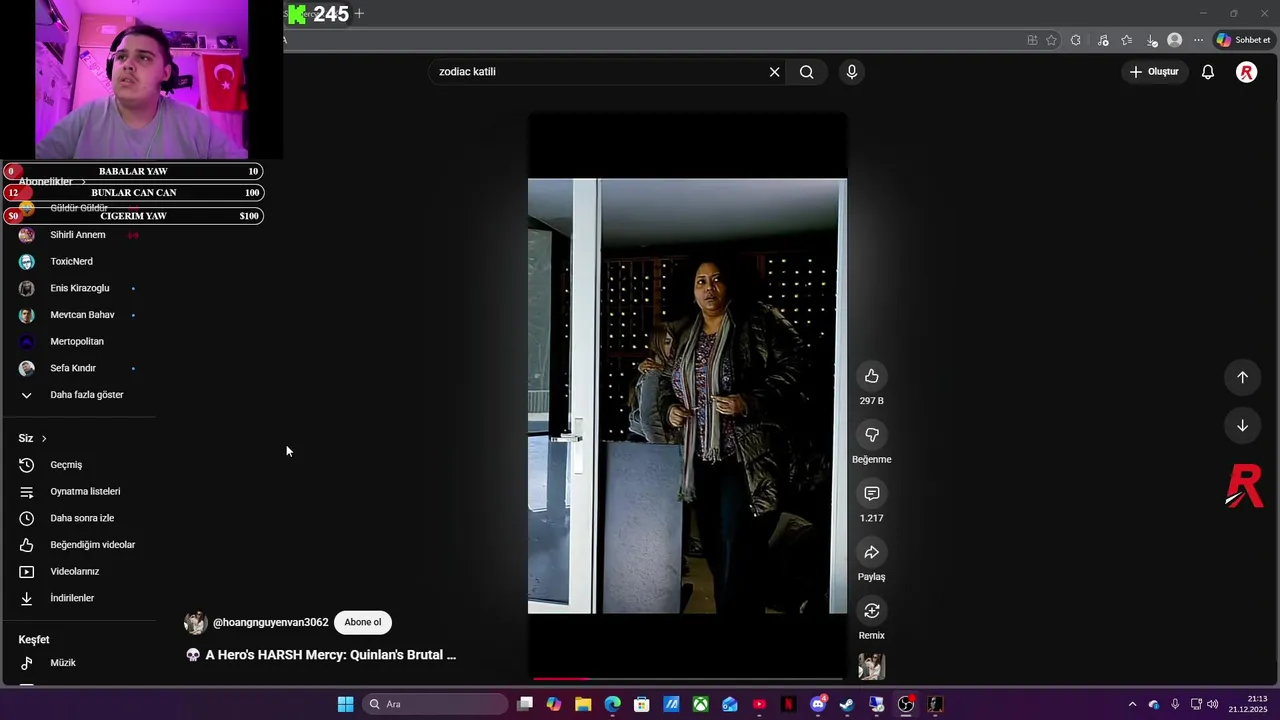Open new browser tab with plus
The width and height of the screenshot is (1280, 720).
(x=359, y=13)
